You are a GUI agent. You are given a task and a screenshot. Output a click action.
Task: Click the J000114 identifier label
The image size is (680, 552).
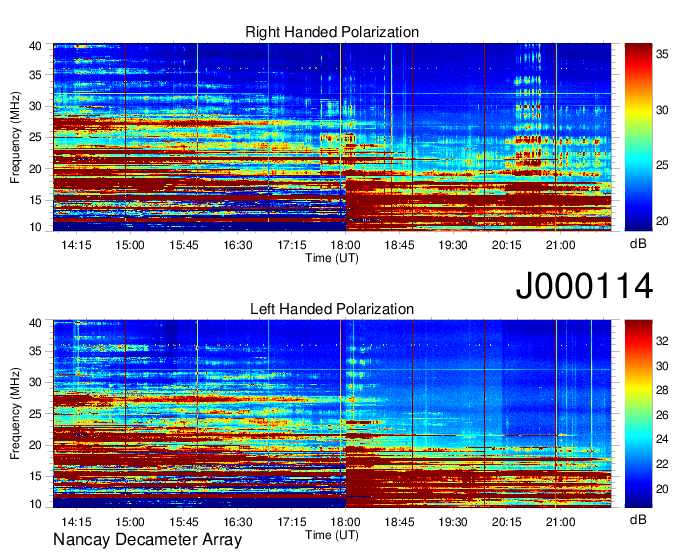[x=584, y=286]
